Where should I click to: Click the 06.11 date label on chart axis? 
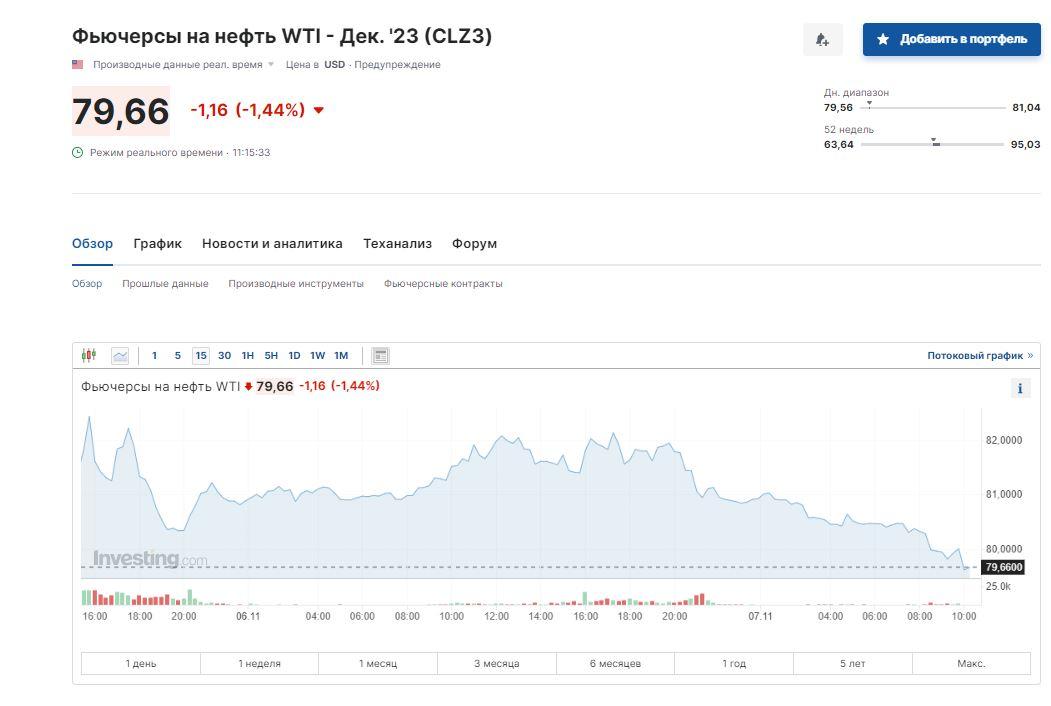[x=248, y=616]
